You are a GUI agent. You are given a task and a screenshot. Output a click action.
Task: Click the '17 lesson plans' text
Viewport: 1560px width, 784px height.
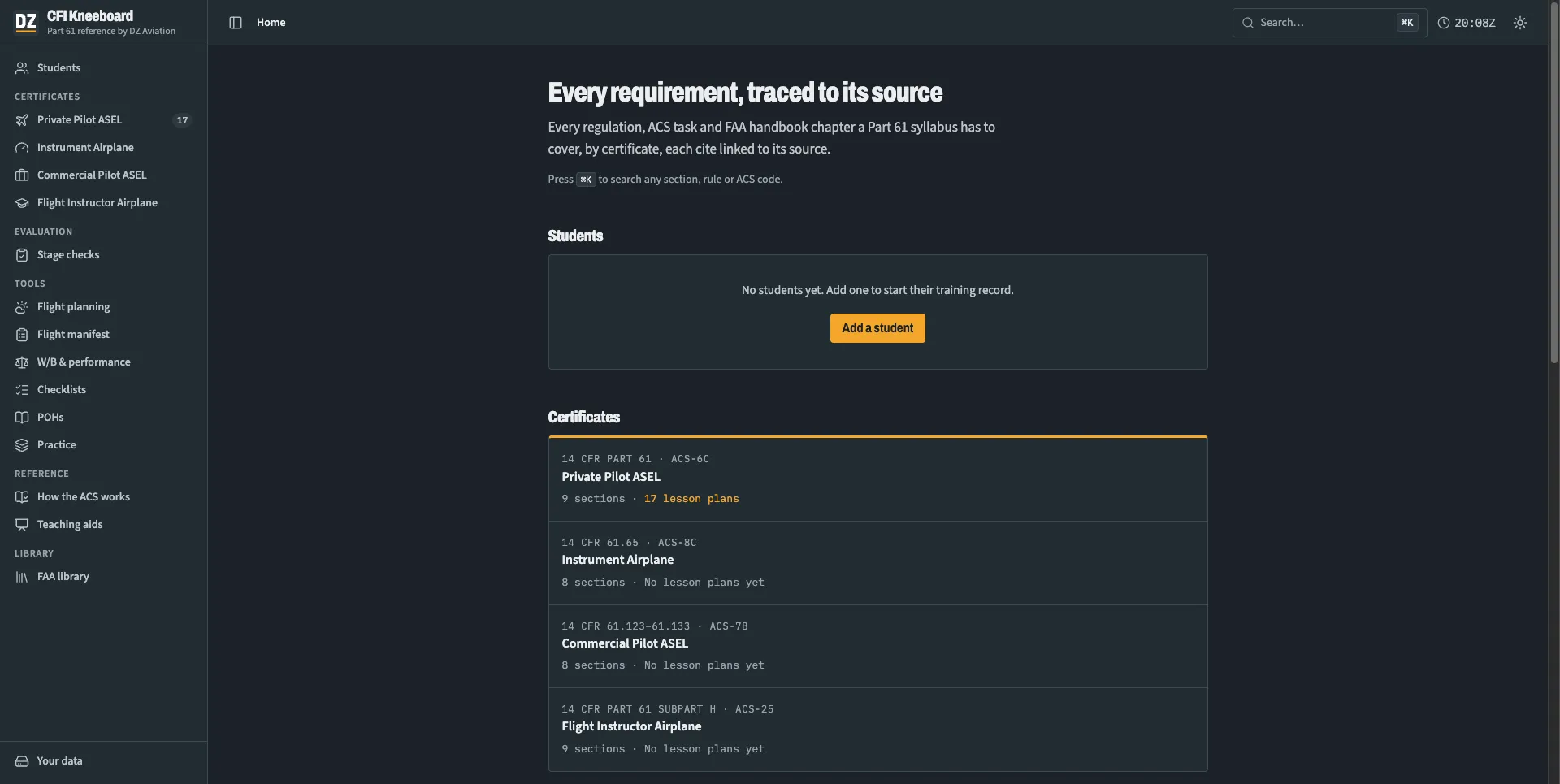[691, 499]
